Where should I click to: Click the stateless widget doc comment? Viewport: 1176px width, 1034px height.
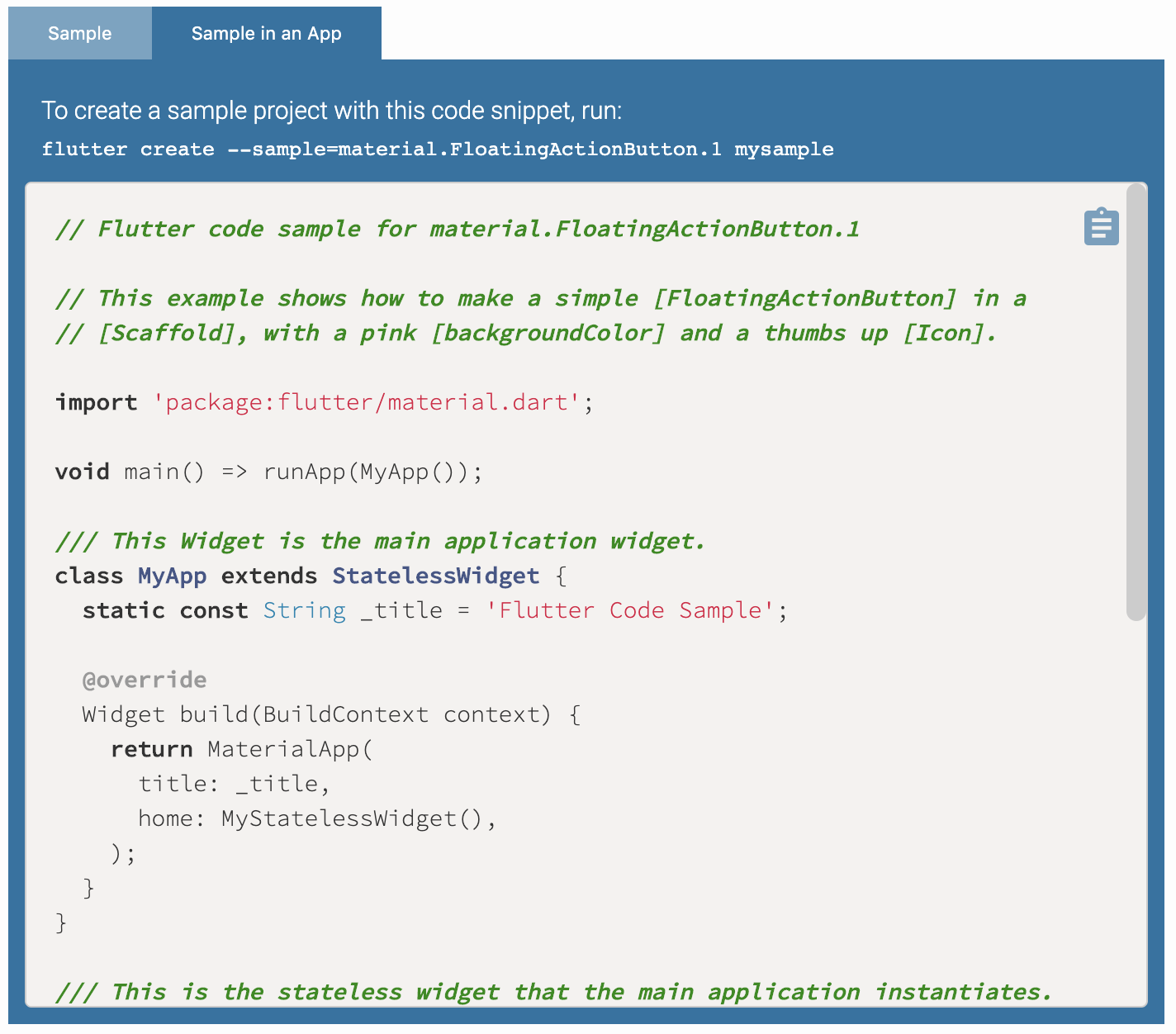552,992
